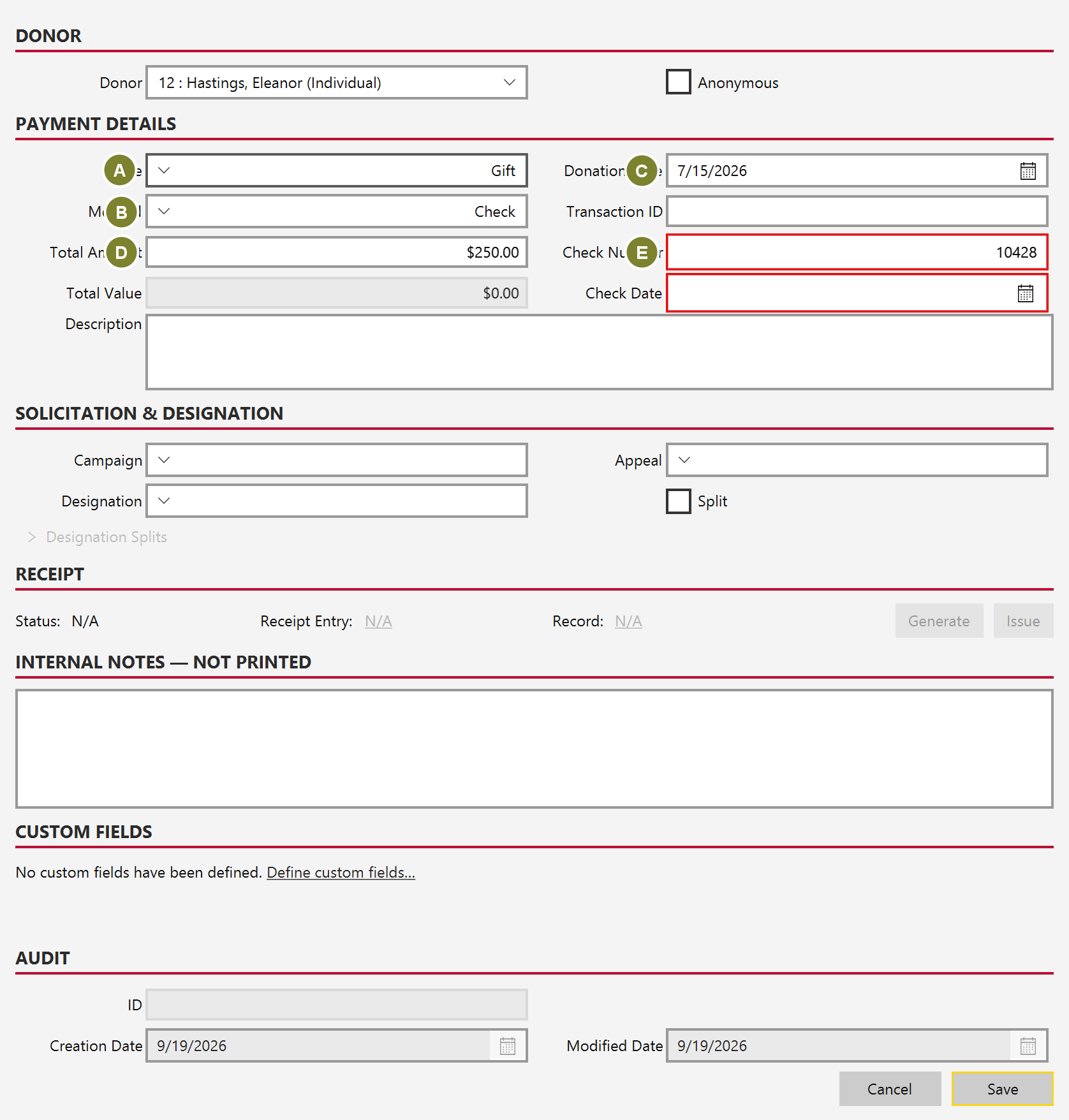Open the Donor dropdown list

(x=337, y=83)
